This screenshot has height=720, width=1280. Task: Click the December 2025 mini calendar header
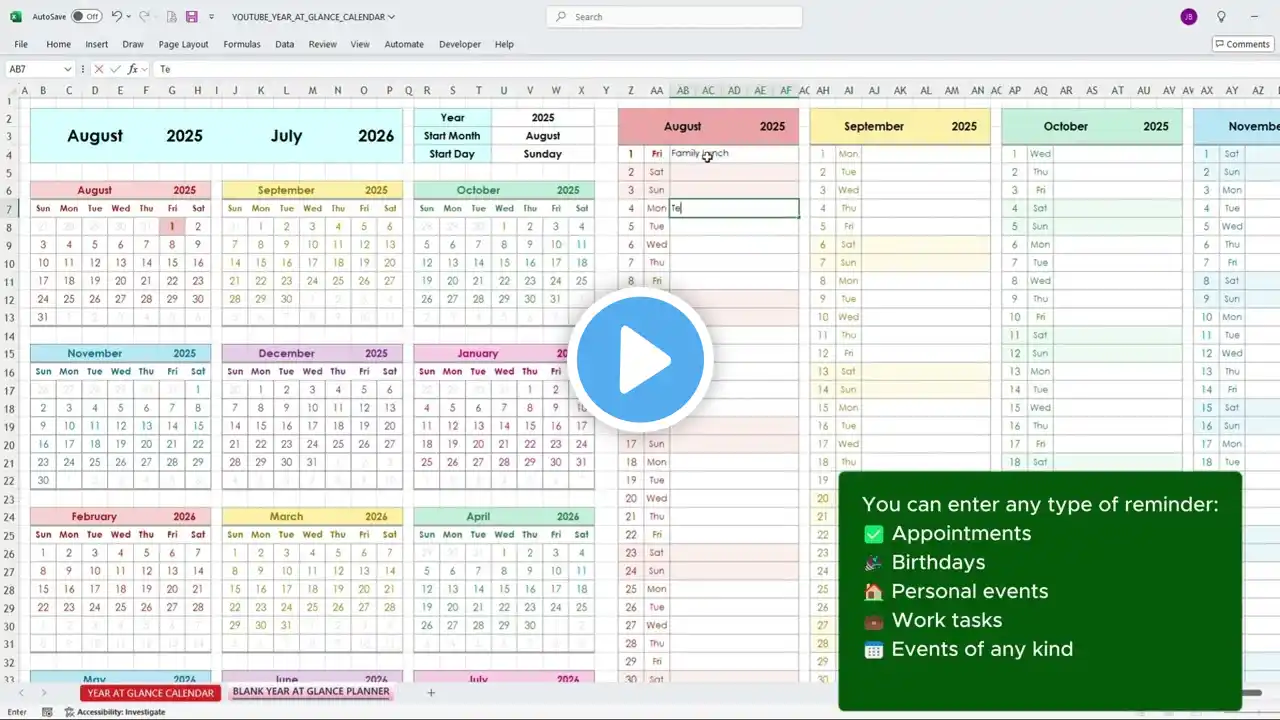point(312,353)
